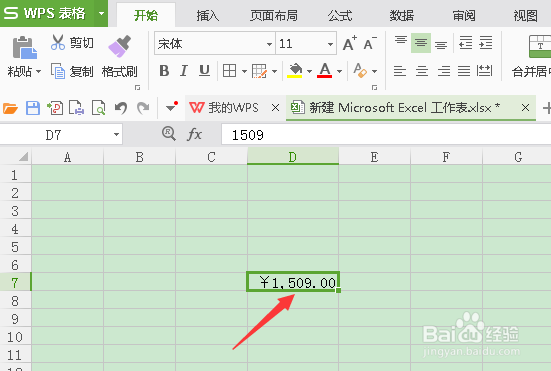551x371 pixels.
Task: Save workbook with floppy icon
Action: coord(33,108)
